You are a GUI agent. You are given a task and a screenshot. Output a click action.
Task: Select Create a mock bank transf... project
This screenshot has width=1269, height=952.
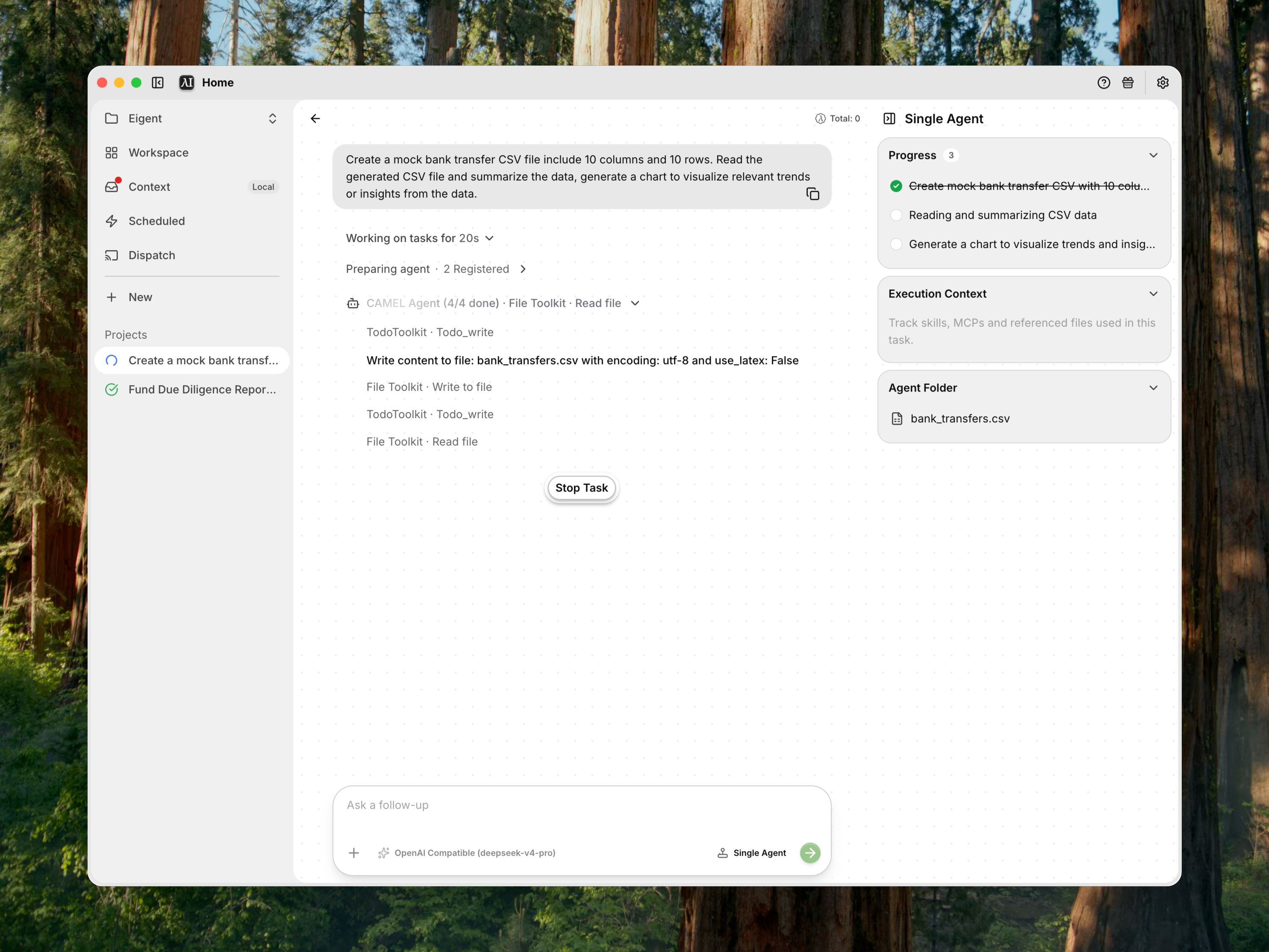(x=191, y=360)
